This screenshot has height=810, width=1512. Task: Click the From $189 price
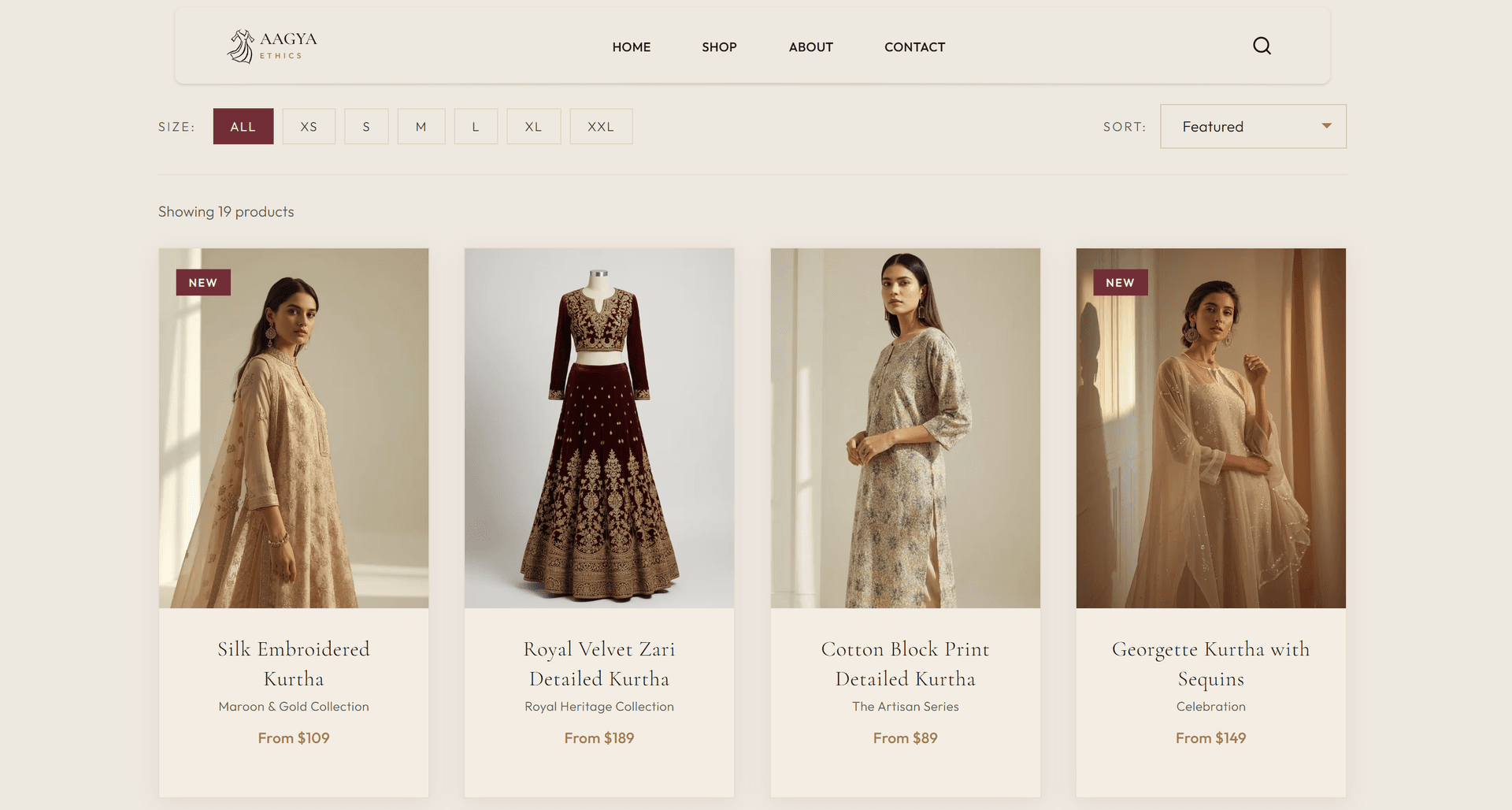(599, 738)
